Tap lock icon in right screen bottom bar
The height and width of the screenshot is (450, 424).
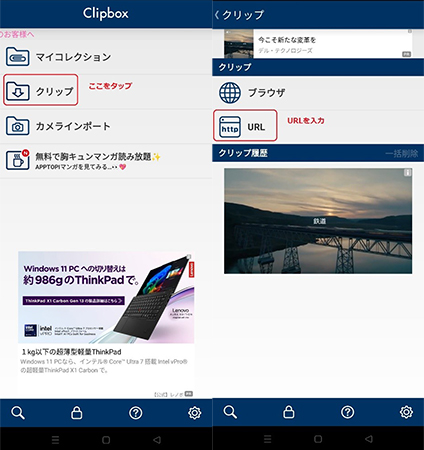[x=289, y=412]
